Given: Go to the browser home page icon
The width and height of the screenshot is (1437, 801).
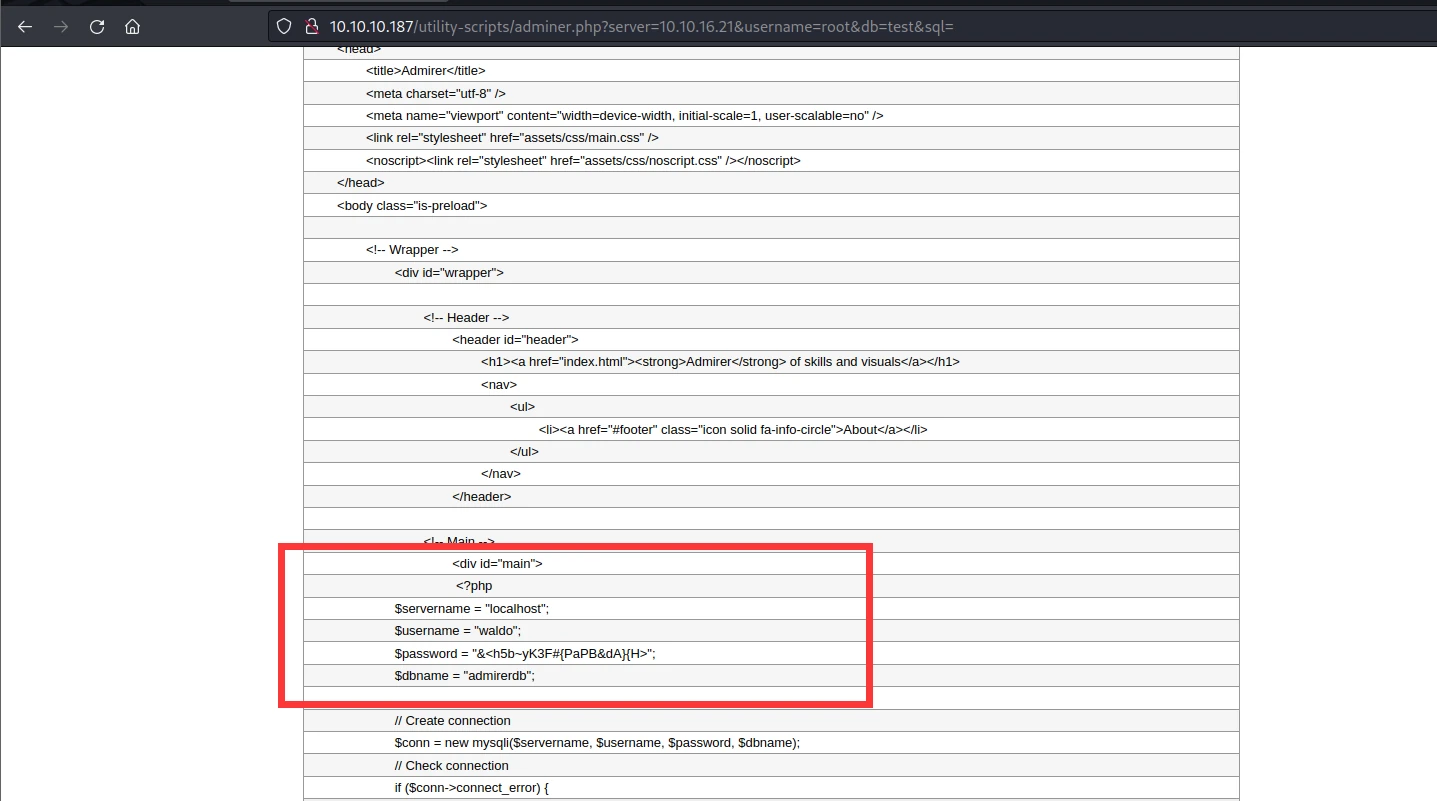Looking at the screenshot, I should pos(132,27).
